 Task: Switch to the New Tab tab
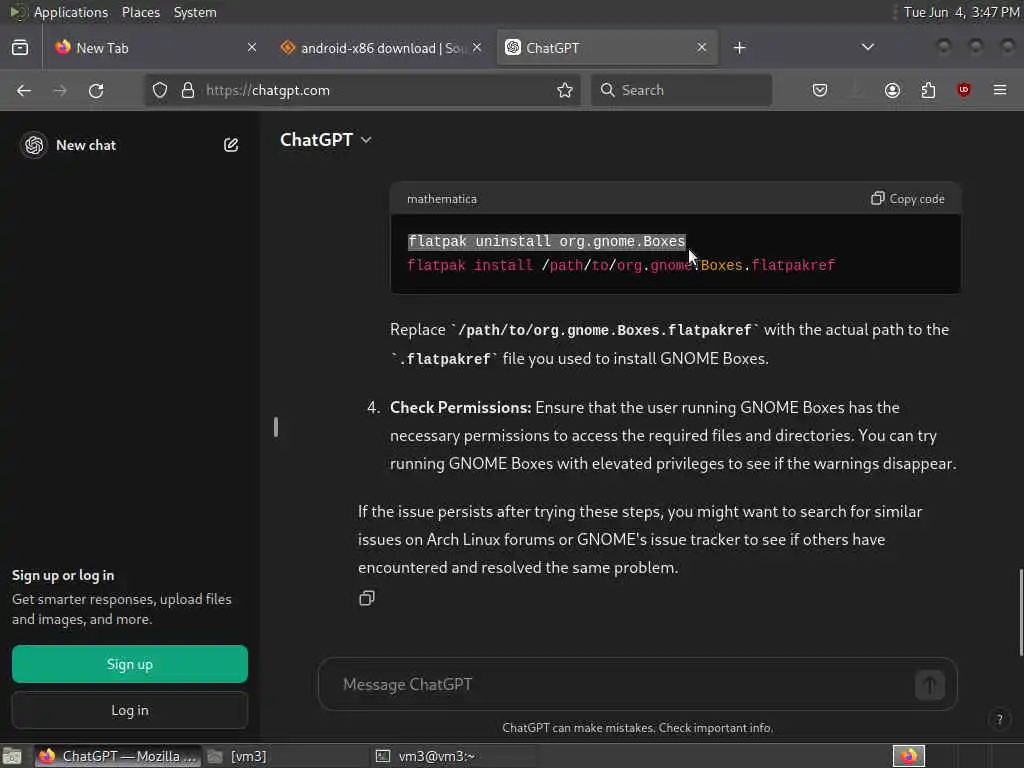(x=153, y=48)
